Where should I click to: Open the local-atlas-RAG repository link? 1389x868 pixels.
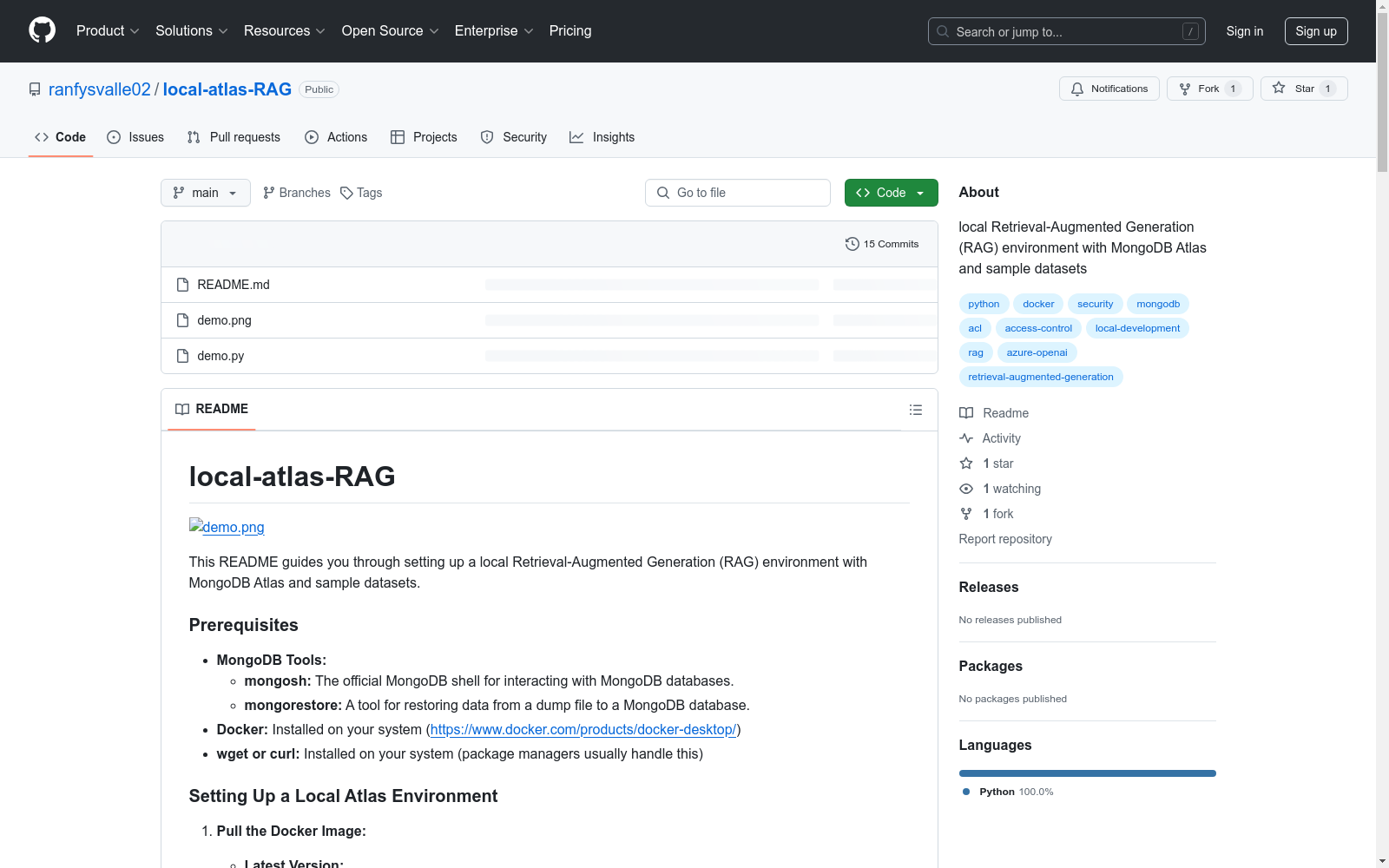pos(227,89)
